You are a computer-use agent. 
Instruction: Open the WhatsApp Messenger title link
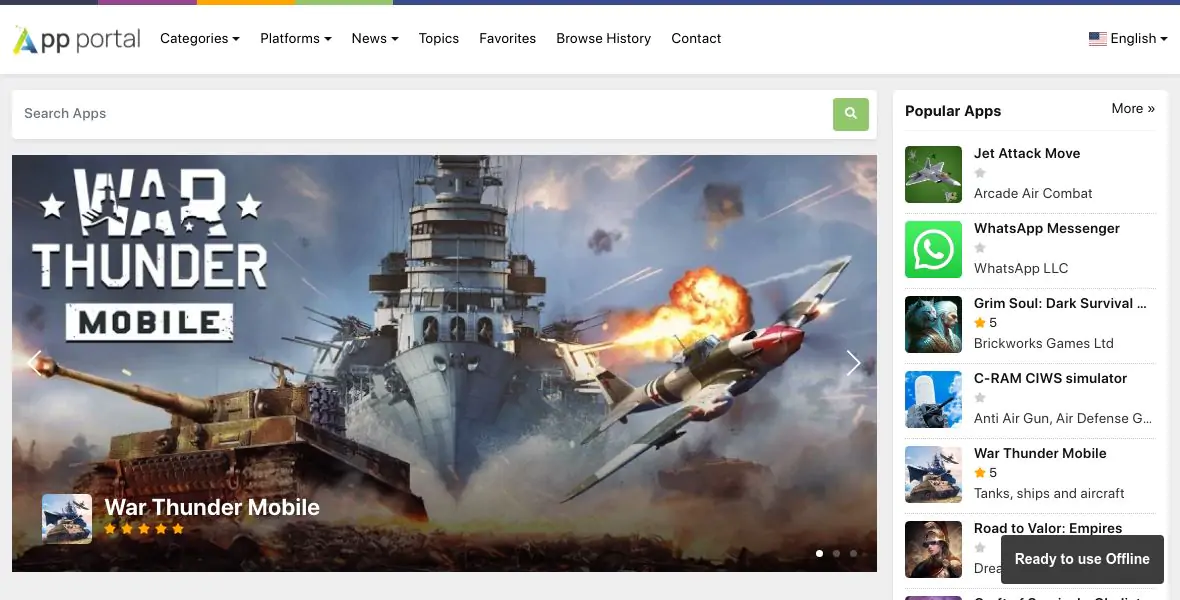1047,228
